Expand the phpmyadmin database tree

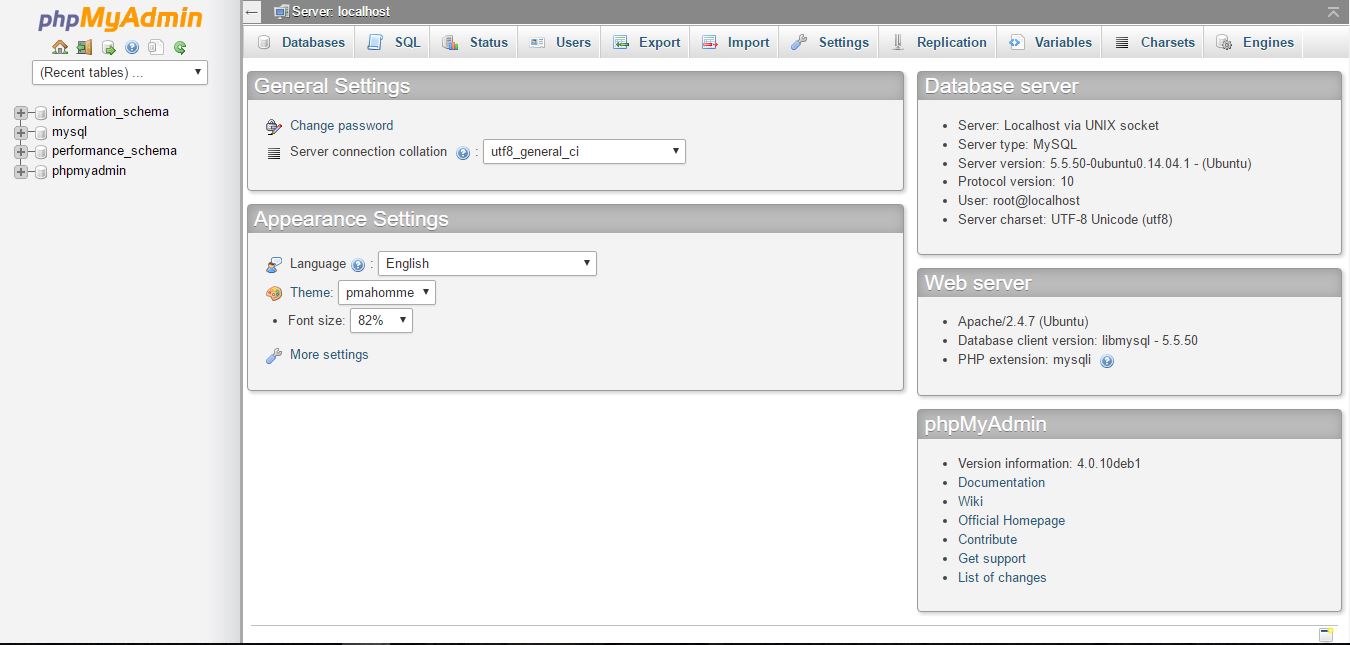tap(20, 171)
